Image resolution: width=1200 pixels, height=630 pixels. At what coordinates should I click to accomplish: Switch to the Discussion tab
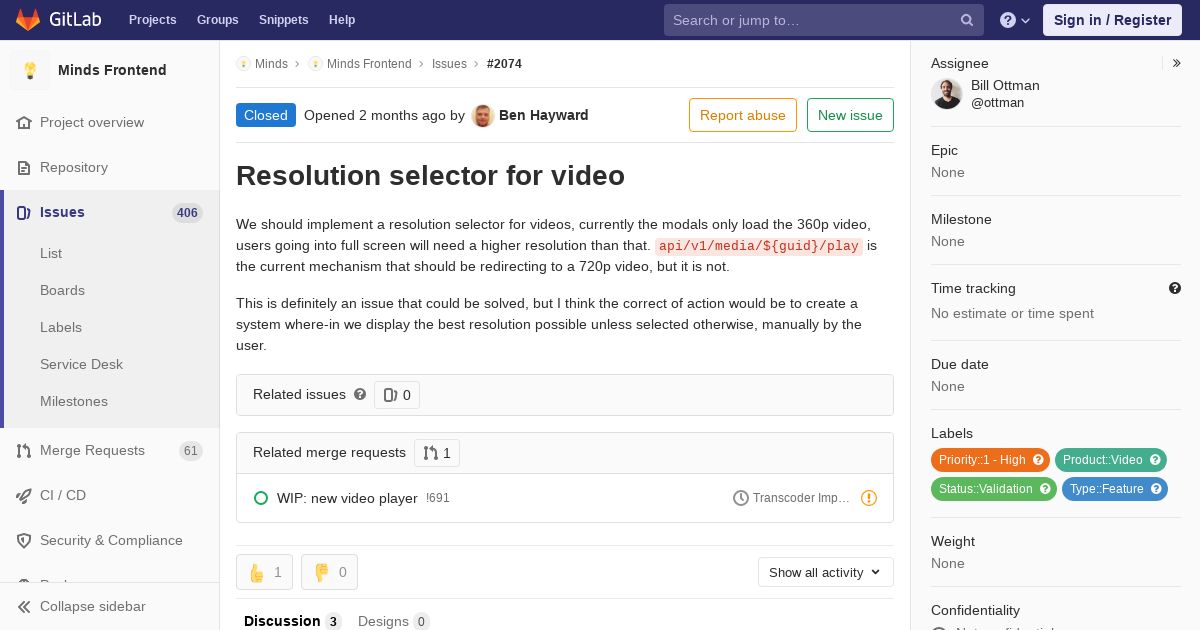292,621
